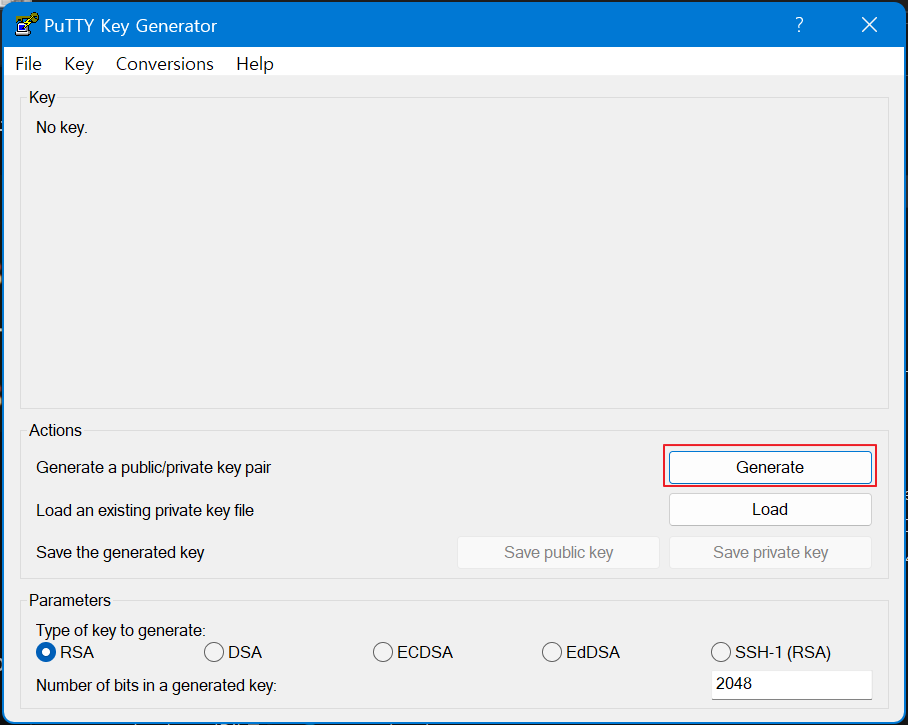Open the File menu
The width and height of the screenshot is (909, 725).
tap(28, 64)
